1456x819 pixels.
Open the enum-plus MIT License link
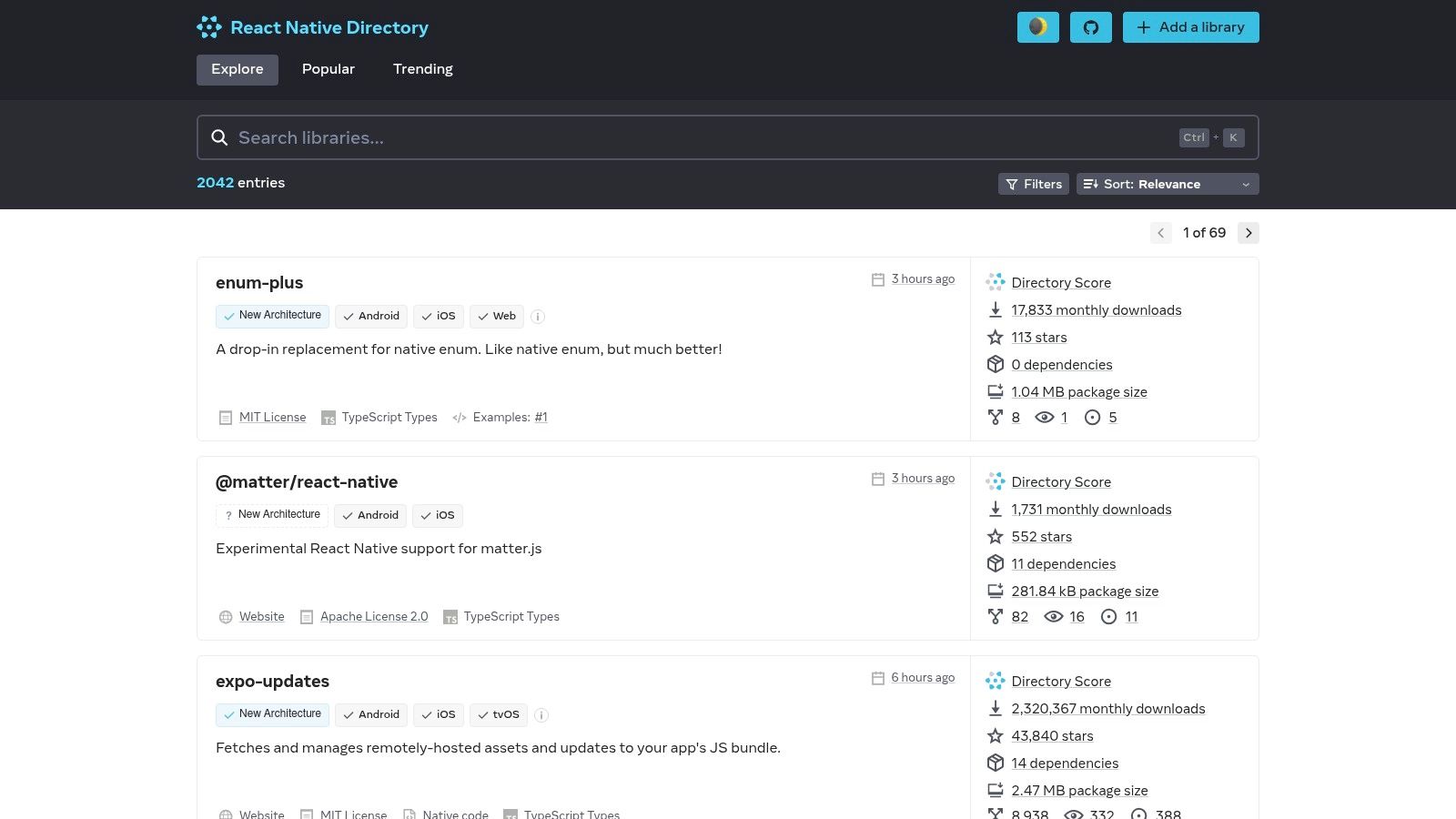click(272, 418)
